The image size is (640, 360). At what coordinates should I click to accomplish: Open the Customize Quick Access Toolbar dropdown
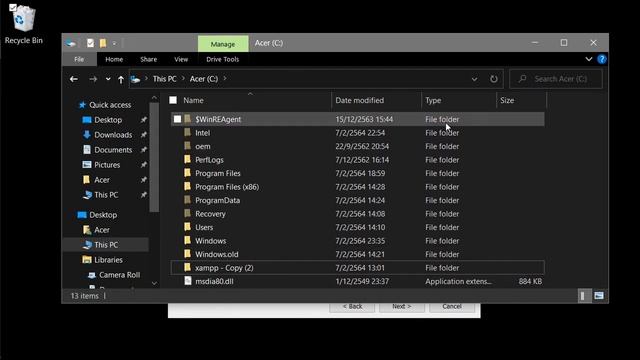point(114,43)
